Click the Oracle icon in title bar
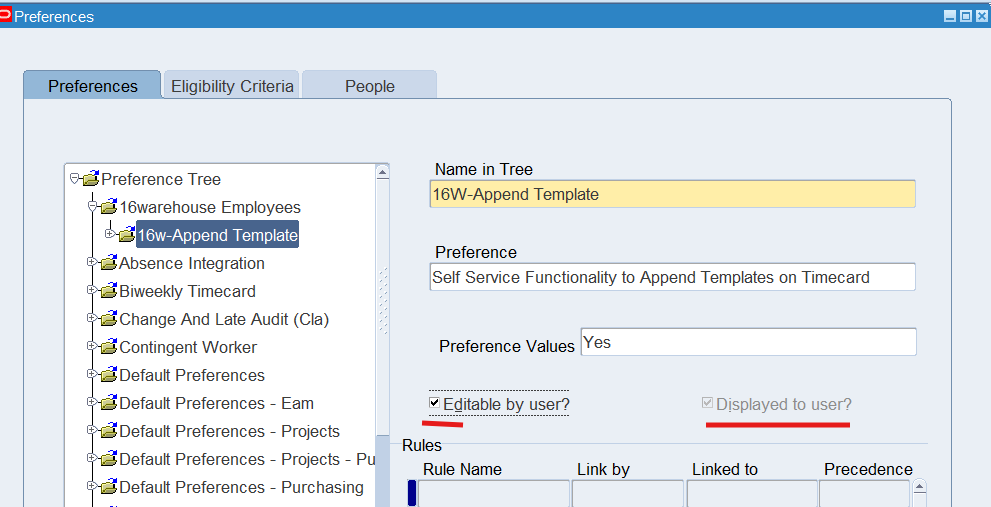The image size is (991, 507). pos(6,15)
